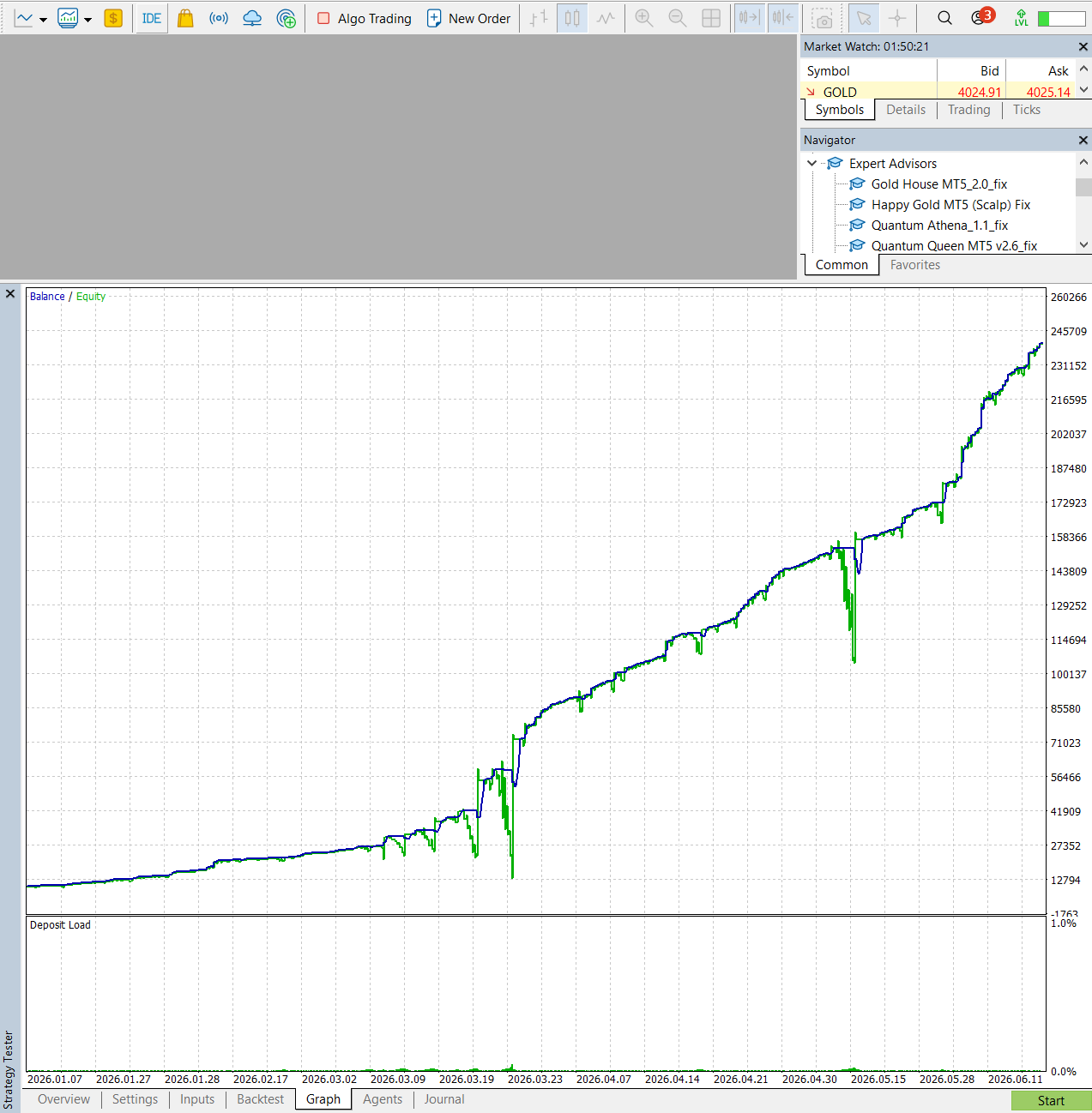Select Expert Advisors folder in Navigator

pyautogui.click(x=893, y=164)
